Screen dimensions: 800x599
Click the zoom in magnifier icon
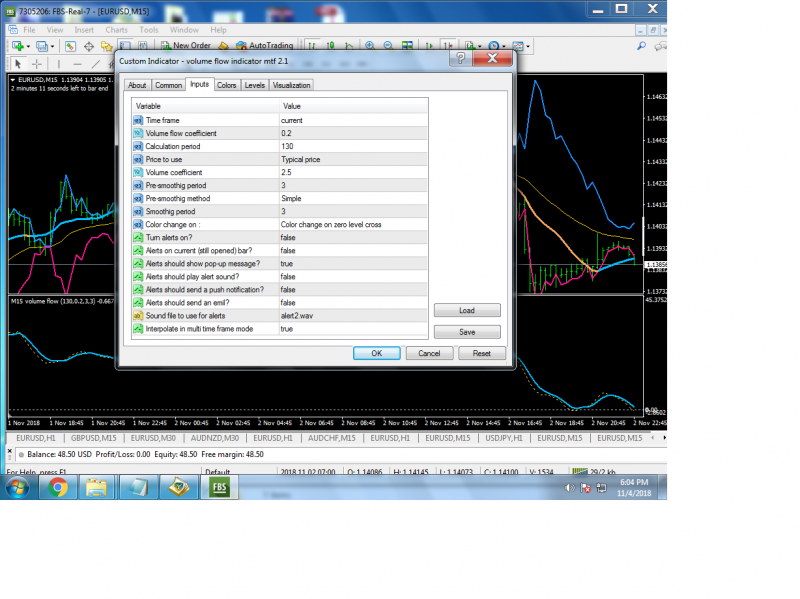370,46
